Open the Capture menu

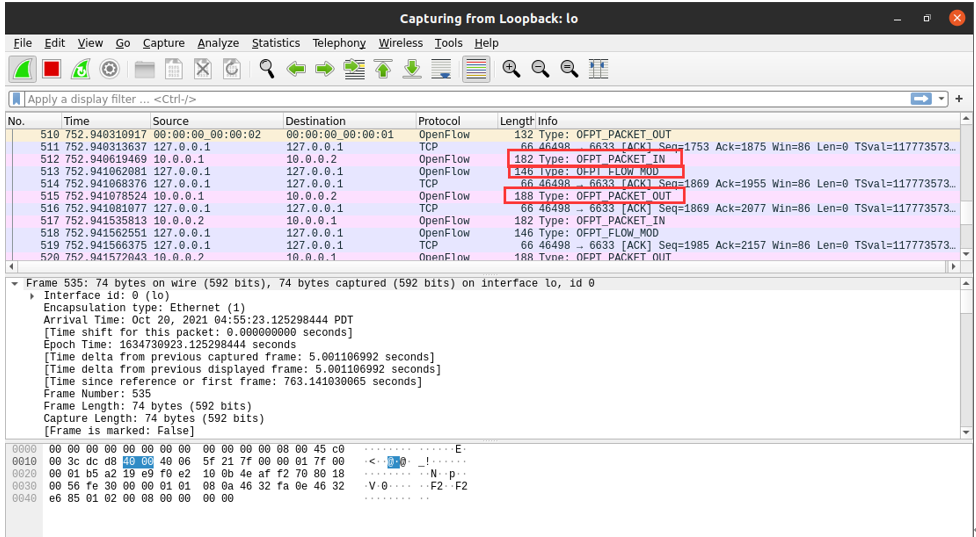click(x=164, y=43)
